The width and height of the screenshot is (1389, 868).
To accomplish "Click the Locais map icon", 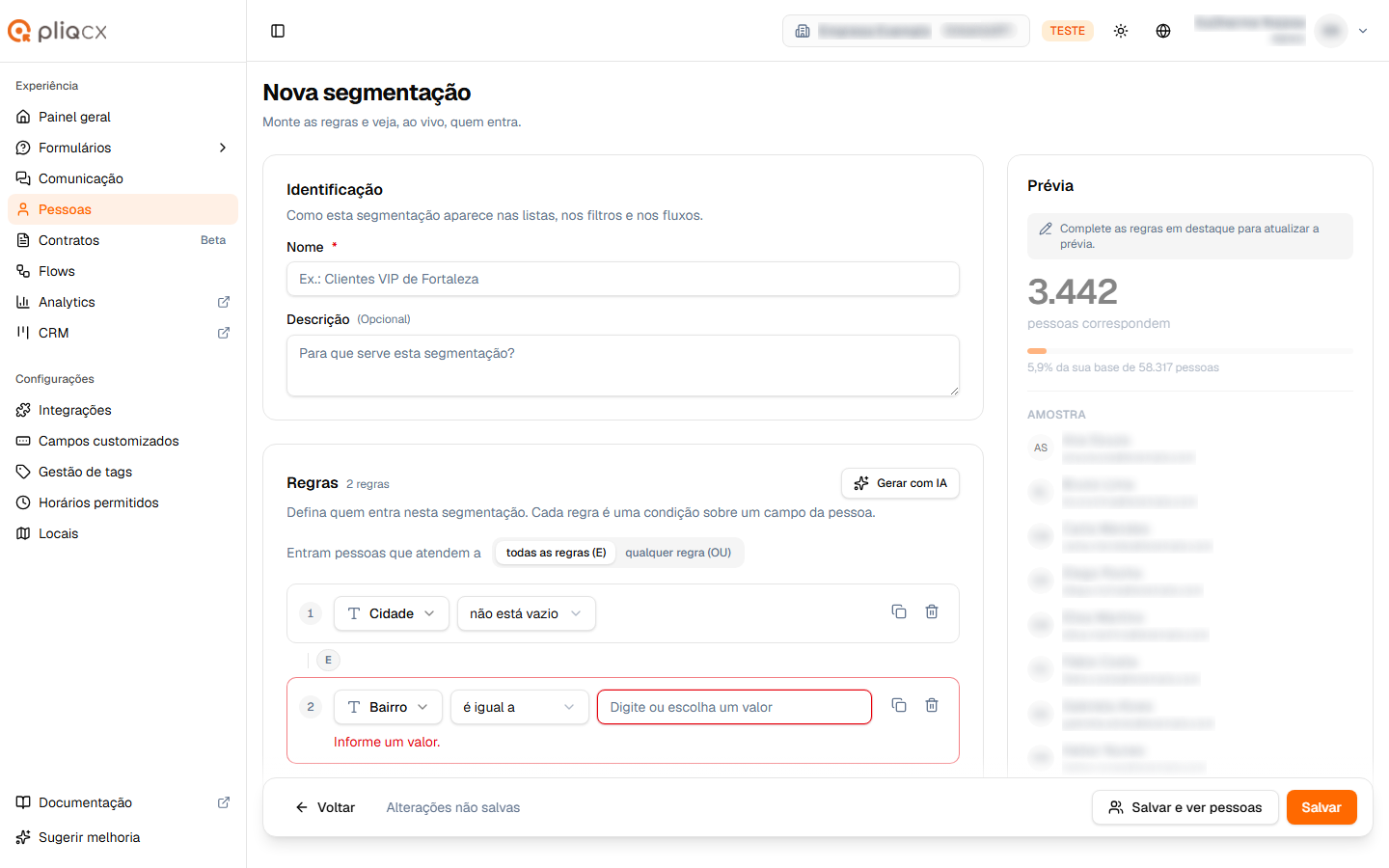I will pos(23,533).
